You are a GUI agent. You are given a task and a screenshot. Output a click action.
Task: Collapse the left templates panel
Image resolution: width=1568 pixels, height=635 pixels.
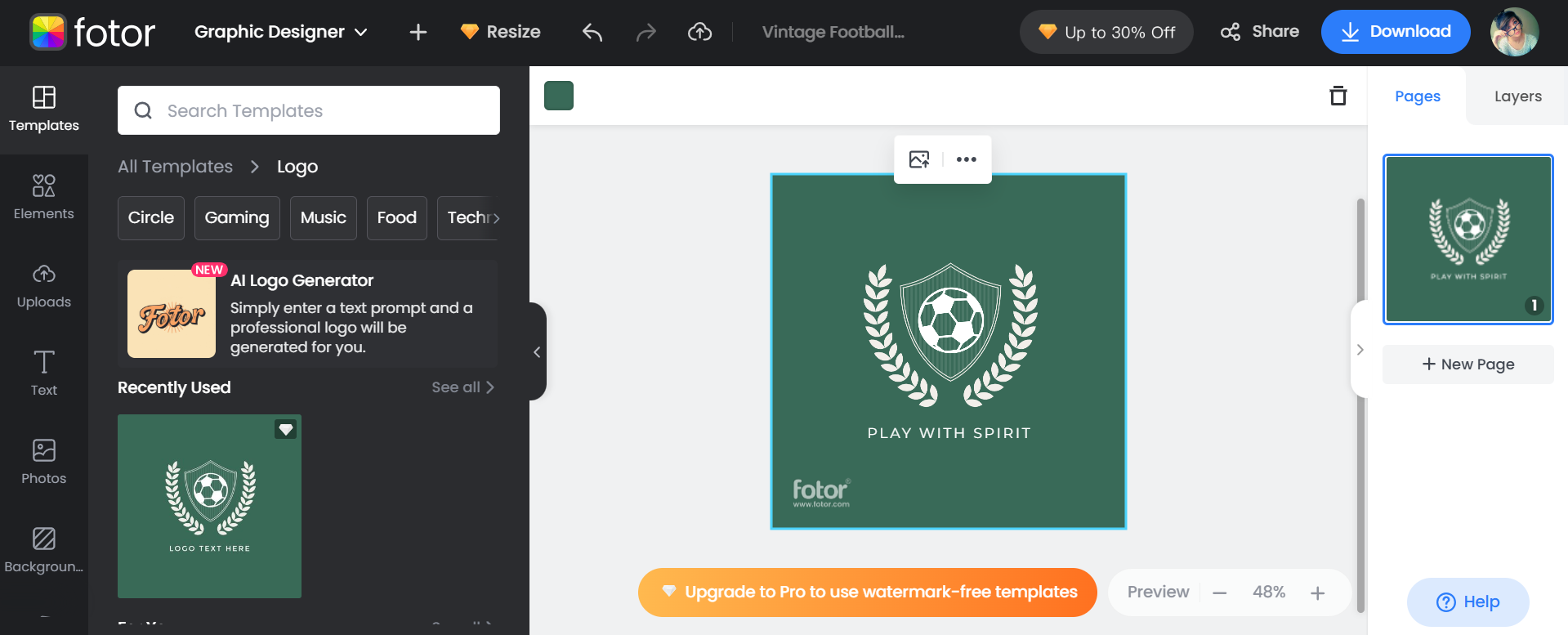[x=537, y=352]
